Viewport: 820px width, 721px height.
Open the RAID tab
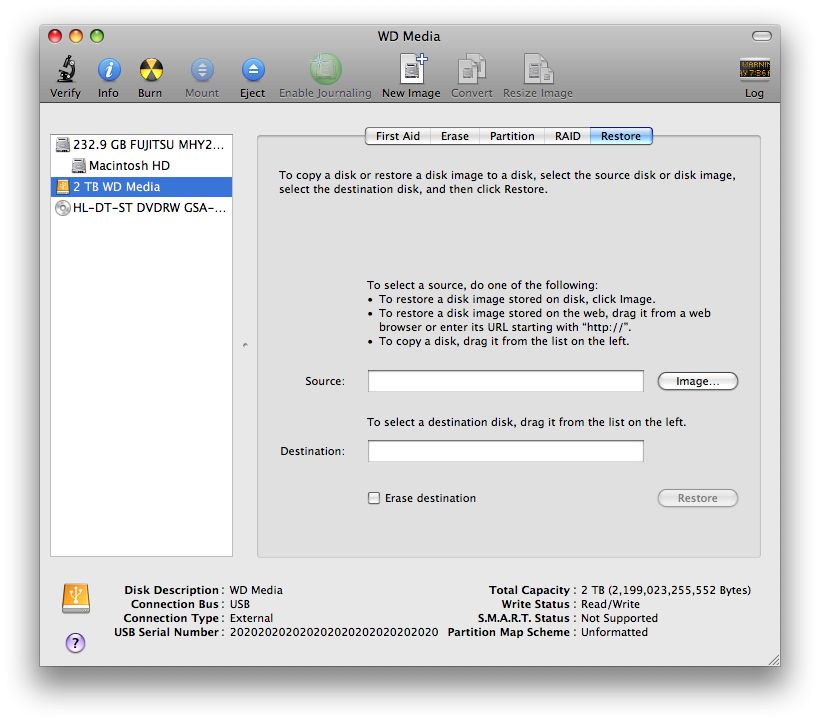click(567, 136)
